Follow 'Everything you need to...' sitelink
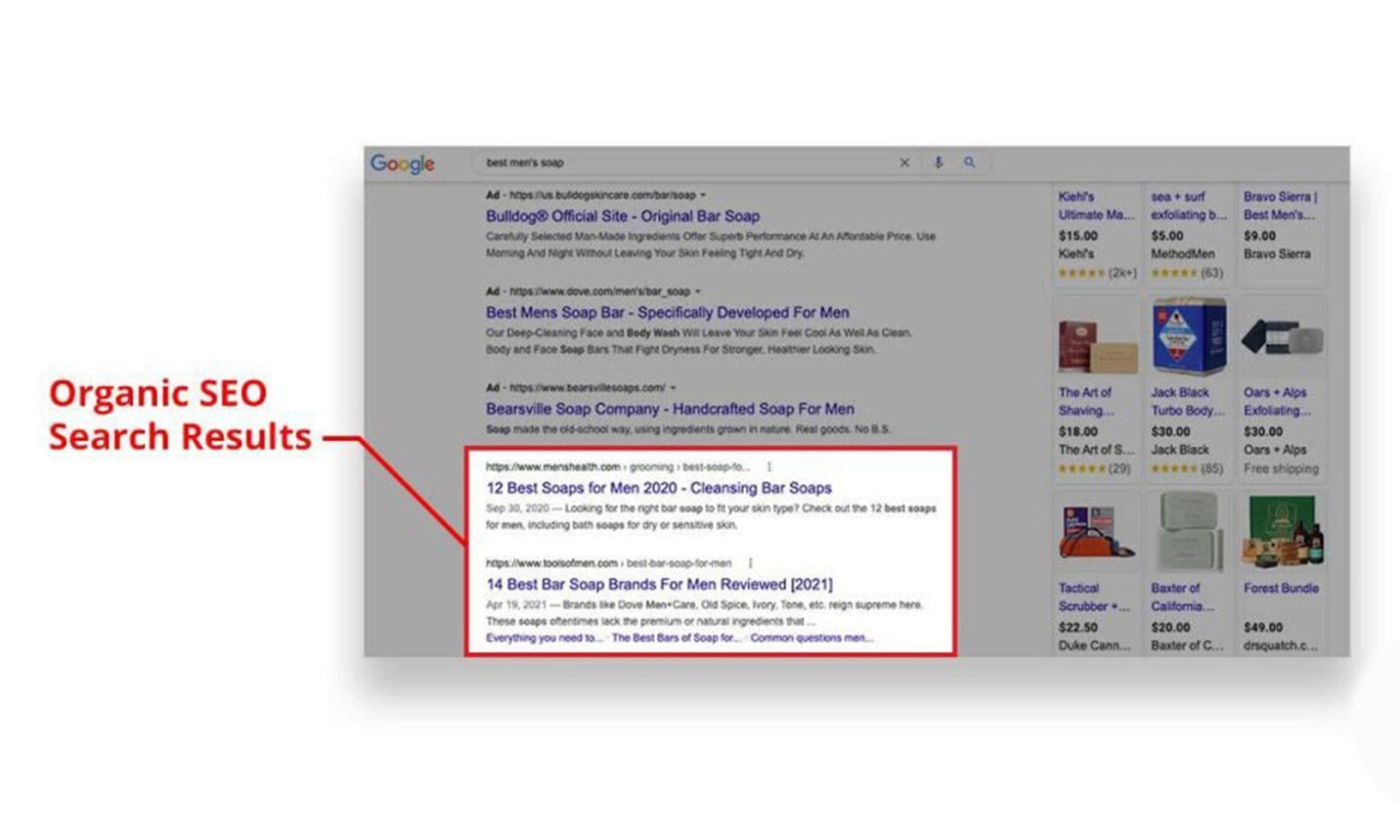The height and width of the screenshot is (840, 1400). (x=544, y=637)
